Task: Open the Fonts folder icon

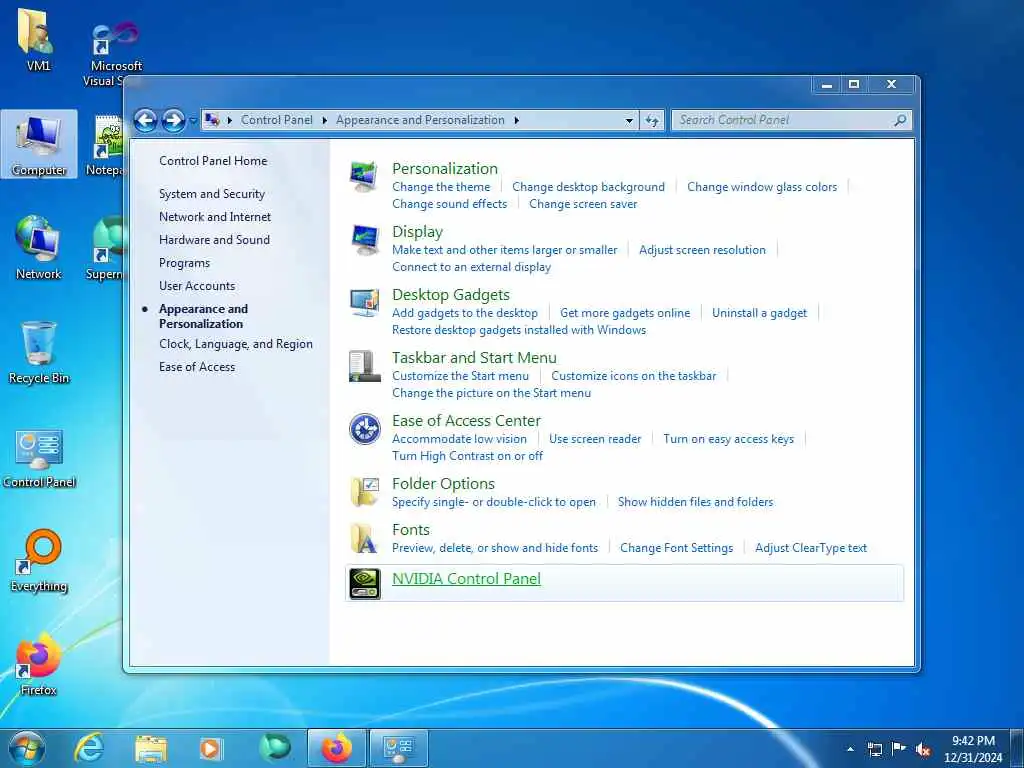Action: pos(364,538)
